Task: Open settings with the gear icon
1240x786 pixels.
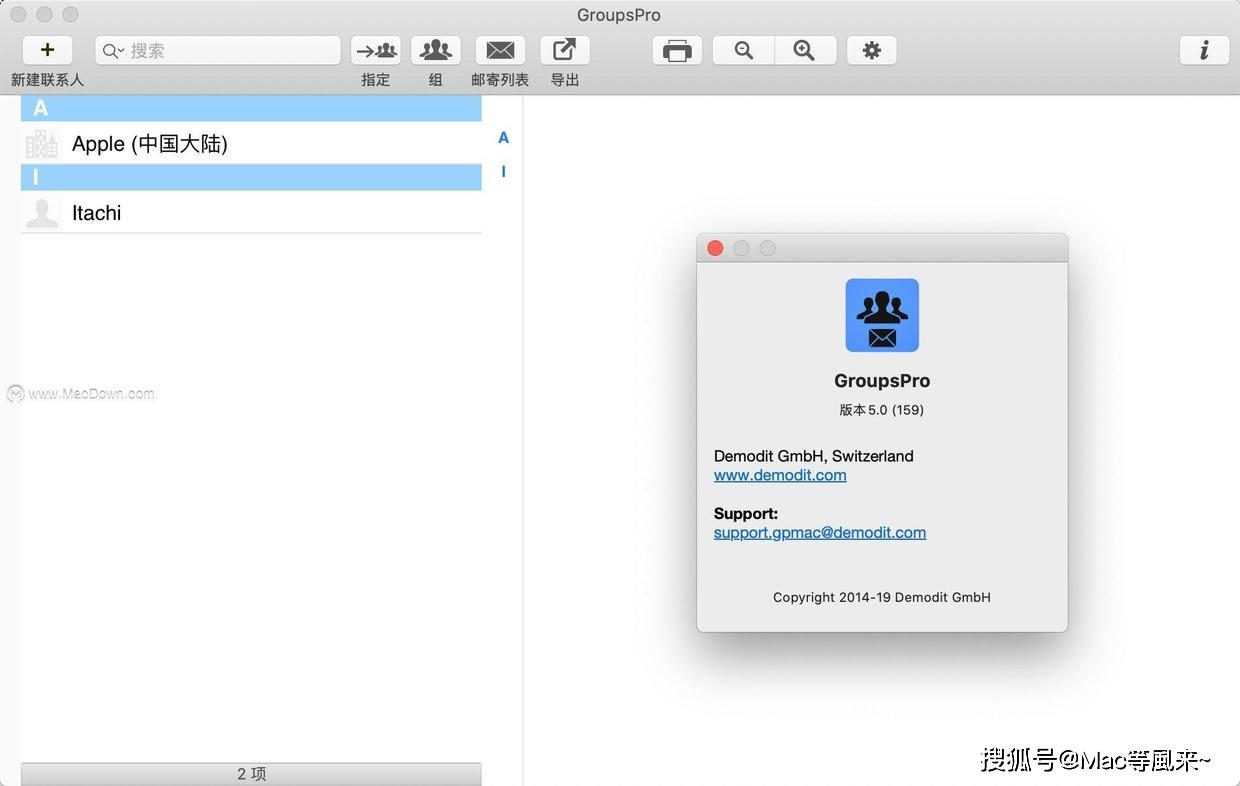Action: [871, 50]
